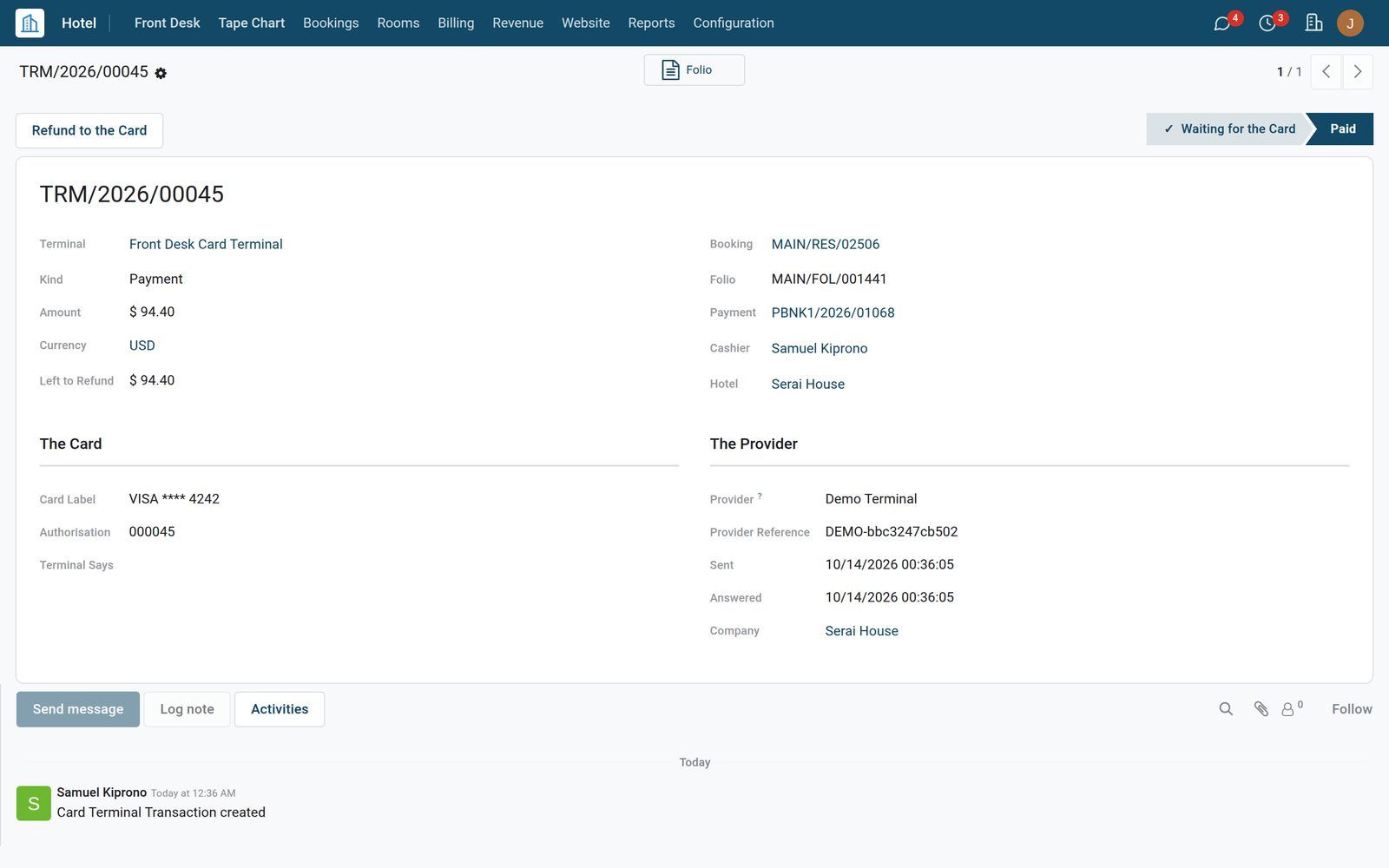Open booking MAIN/RES/02506 link
The width and height of the screenshot is (1389, 868).
826,245
